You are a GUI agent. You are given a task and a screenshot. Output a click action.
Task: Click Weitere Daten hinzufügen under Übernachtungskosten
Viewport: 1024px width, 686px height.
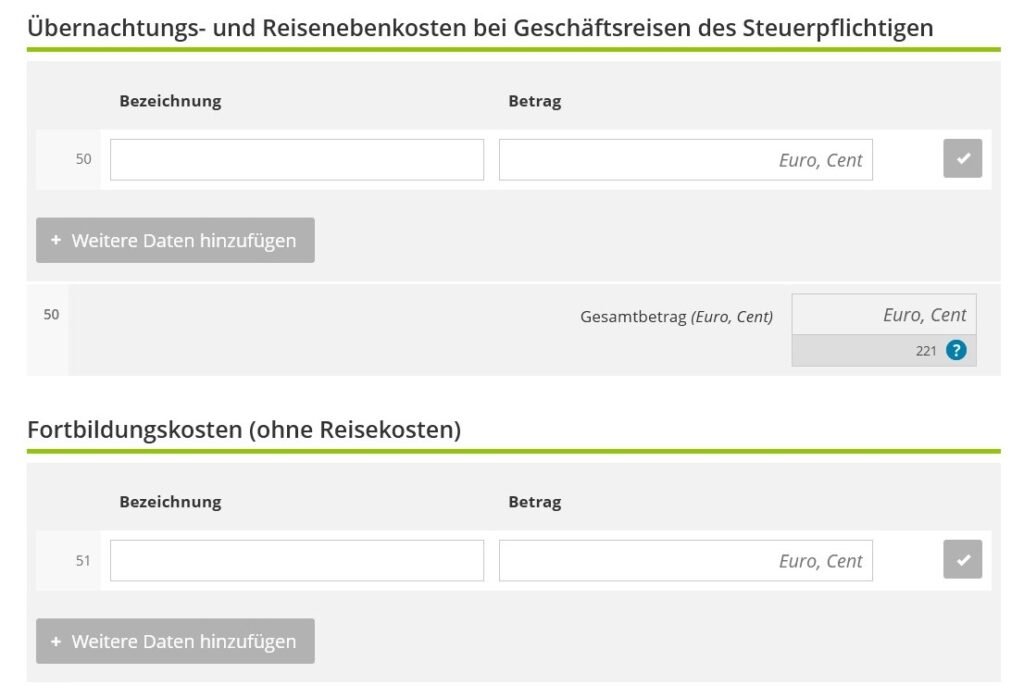[175, 240]
